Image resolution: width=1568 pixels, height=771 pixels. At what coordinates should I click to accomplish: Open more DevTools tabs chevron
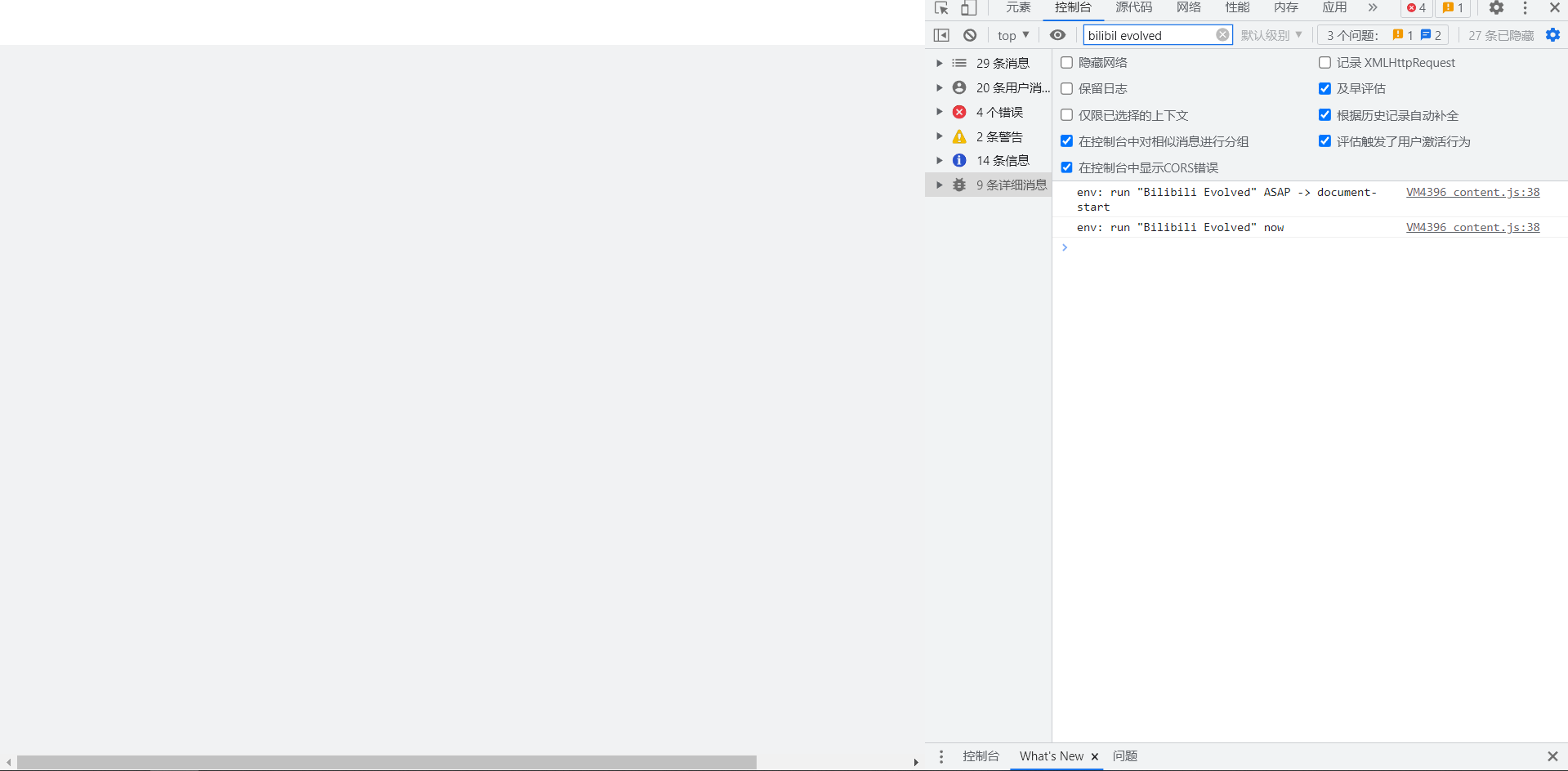[x=1373, y=7]
